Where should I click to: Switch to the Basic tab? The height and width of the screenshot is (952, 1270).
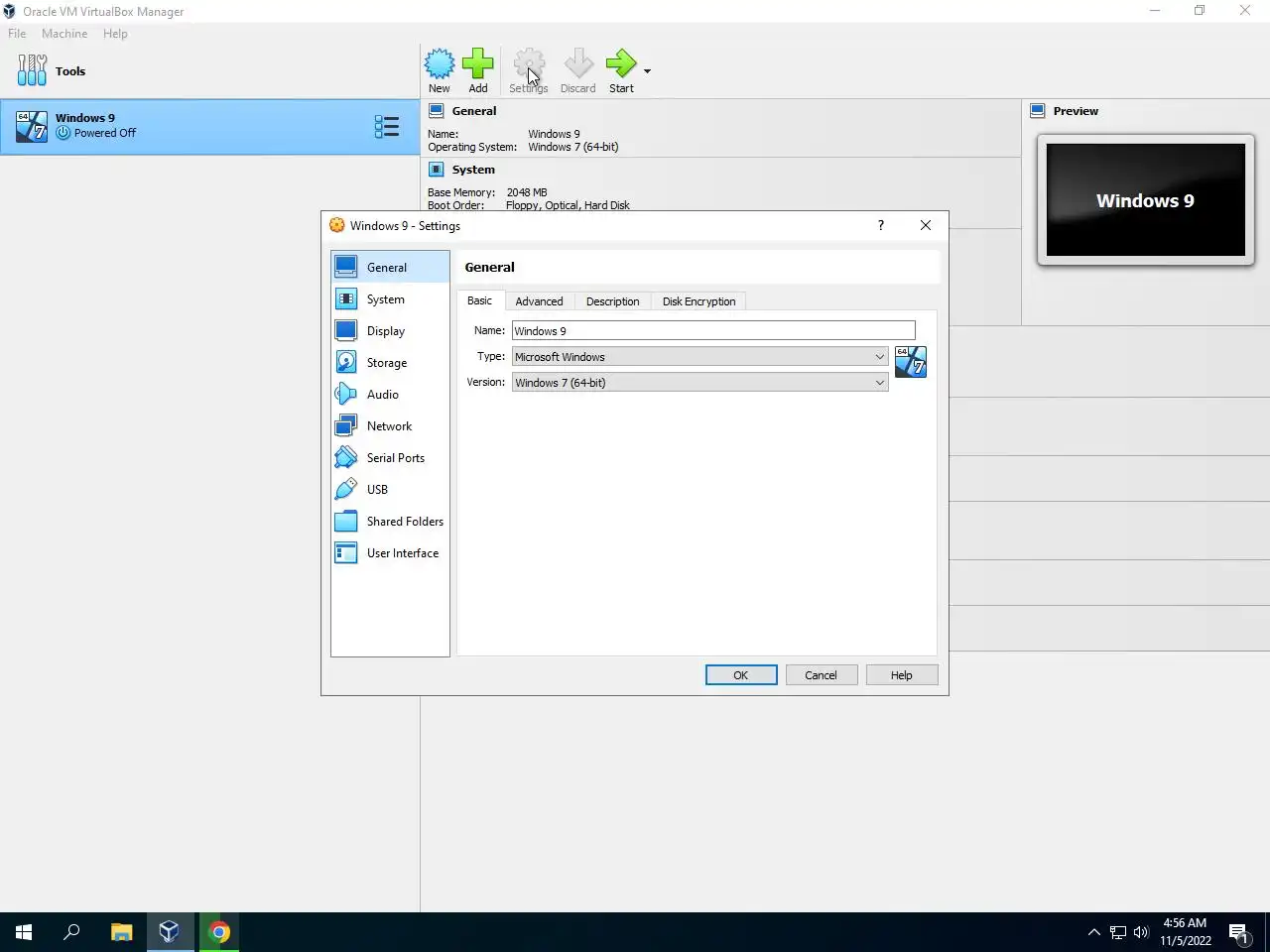click(x=480, y=300)
